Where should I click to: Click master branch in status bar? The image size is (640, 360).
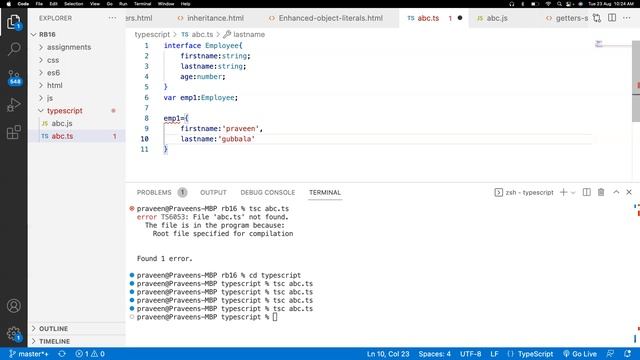coord(29,354)
